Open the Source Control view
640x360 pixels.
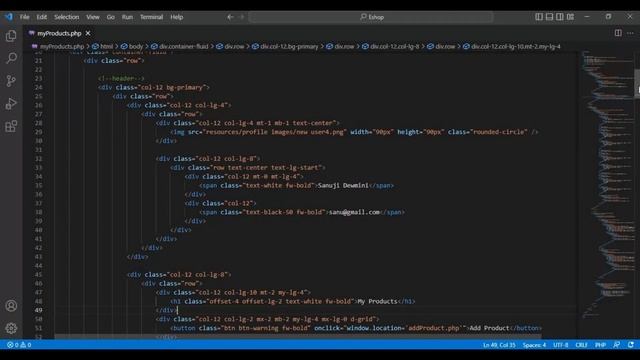(x=11, y=81)
